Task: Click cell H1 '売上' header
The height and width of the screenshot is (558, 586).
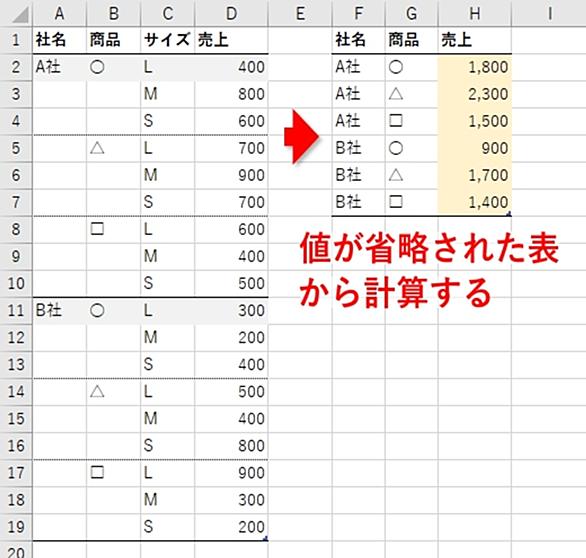Action: pyautogui.click(x=475, y=40)
